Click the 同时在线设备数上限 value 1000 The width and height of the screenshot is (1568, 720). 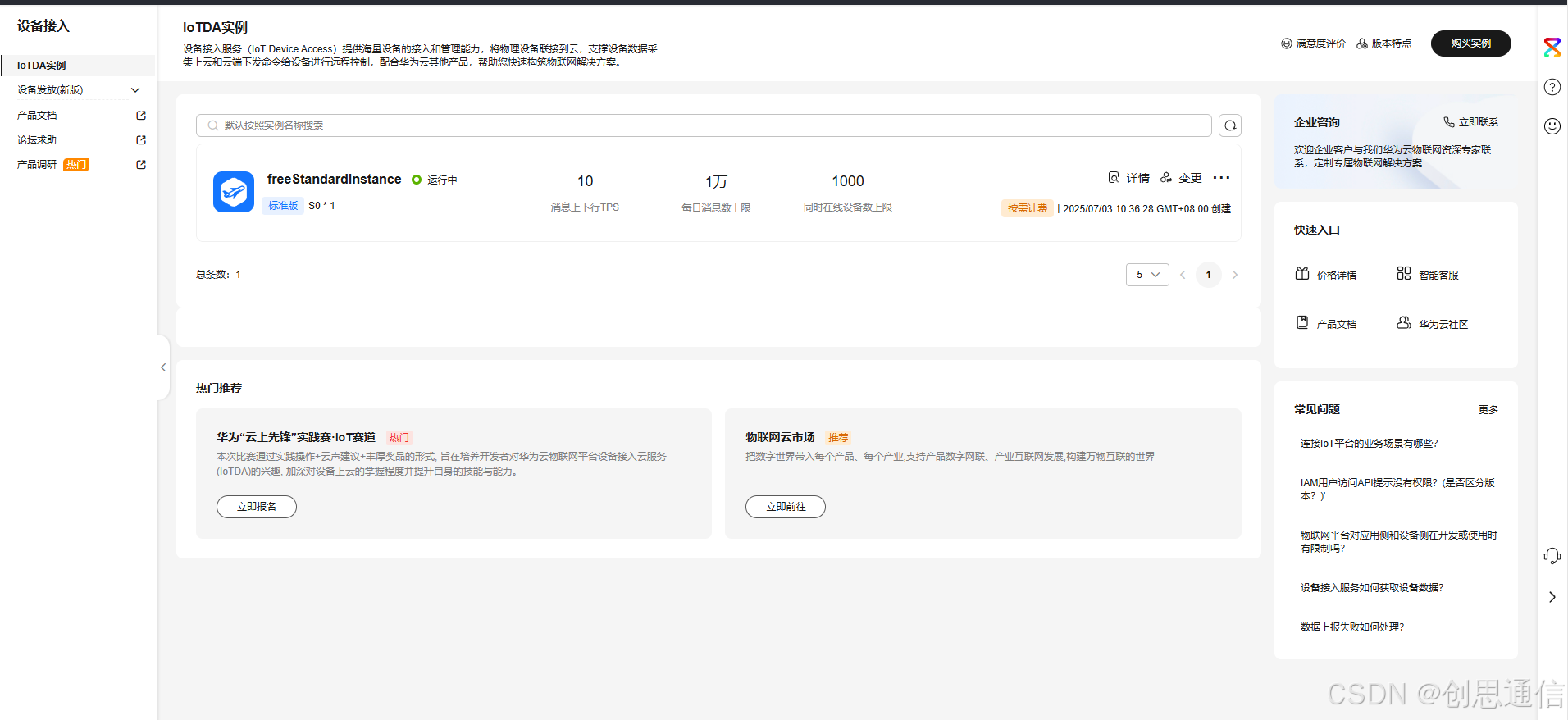point(848,181)
